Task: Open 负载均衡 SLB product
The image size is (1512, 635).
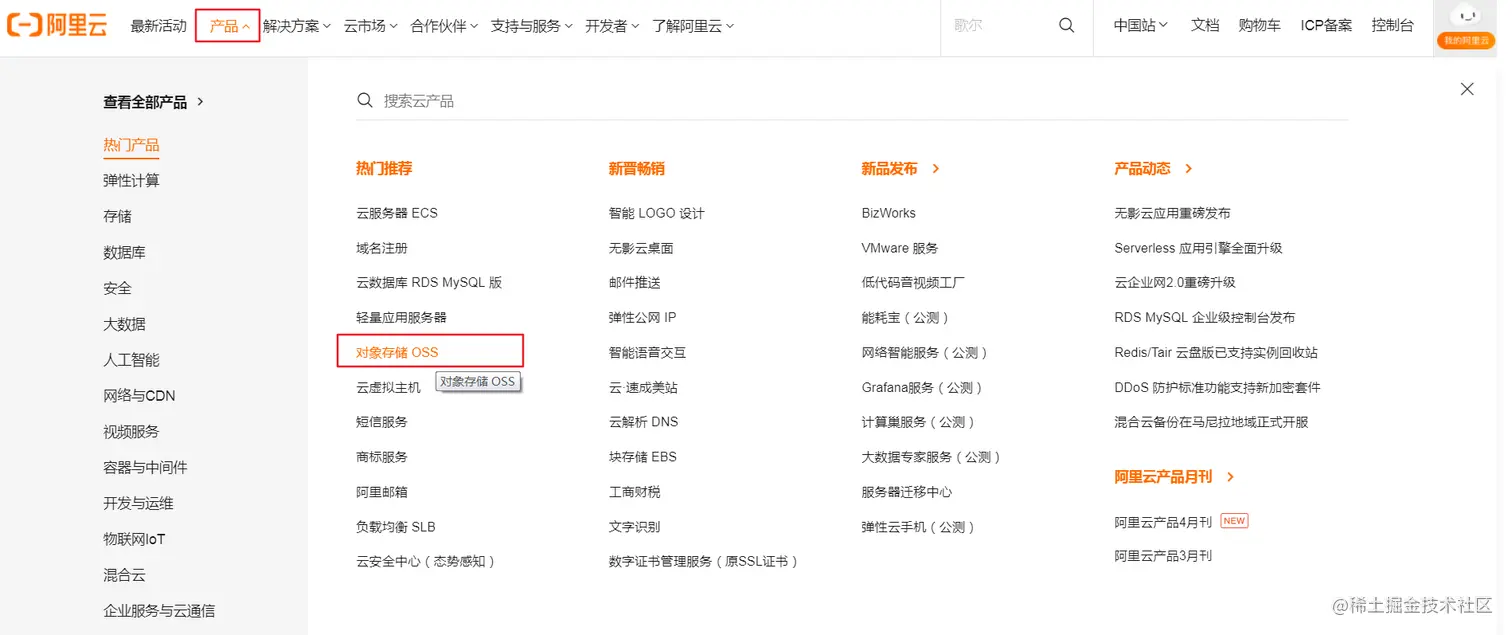Action: [x=396, y=527]
